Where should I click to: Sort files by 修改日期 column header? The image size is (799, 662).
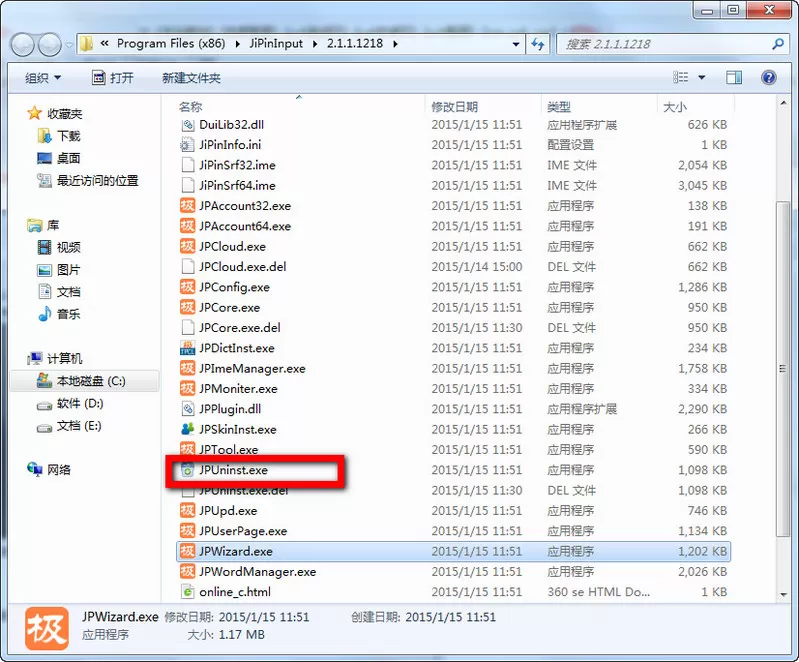455,107
